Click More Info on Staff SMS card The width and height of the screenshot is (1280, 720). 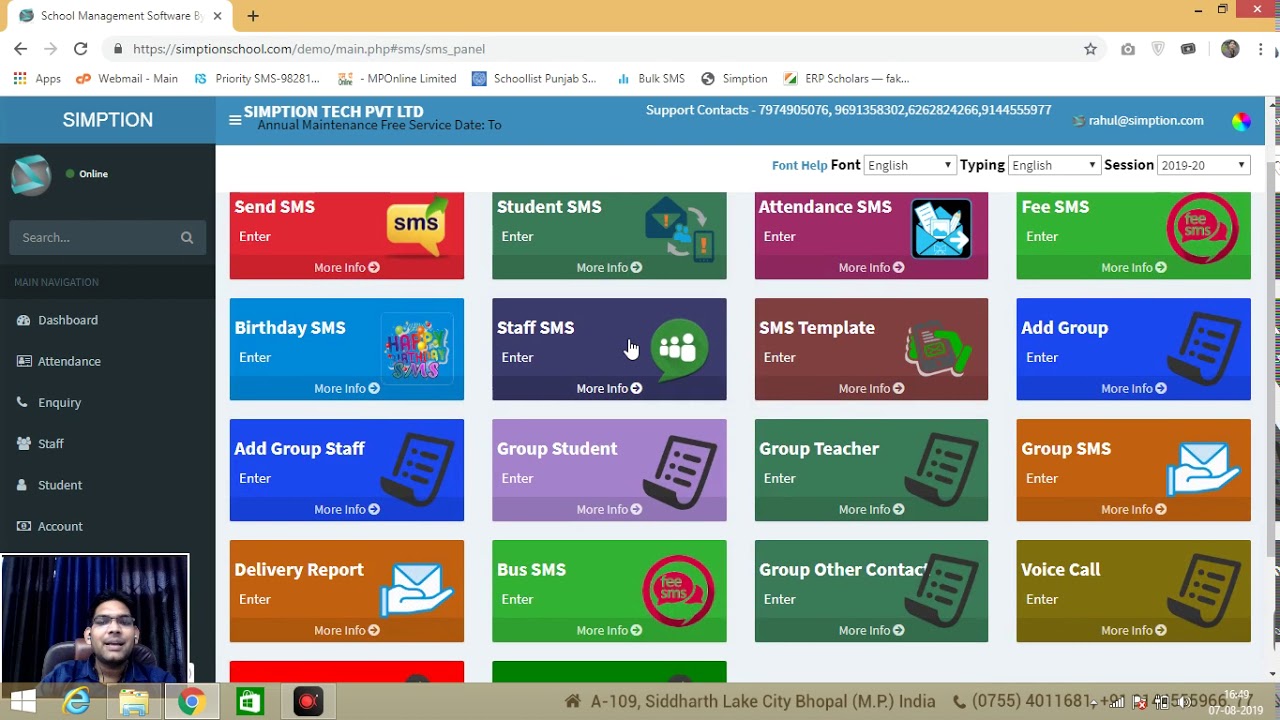pos(609,389)
